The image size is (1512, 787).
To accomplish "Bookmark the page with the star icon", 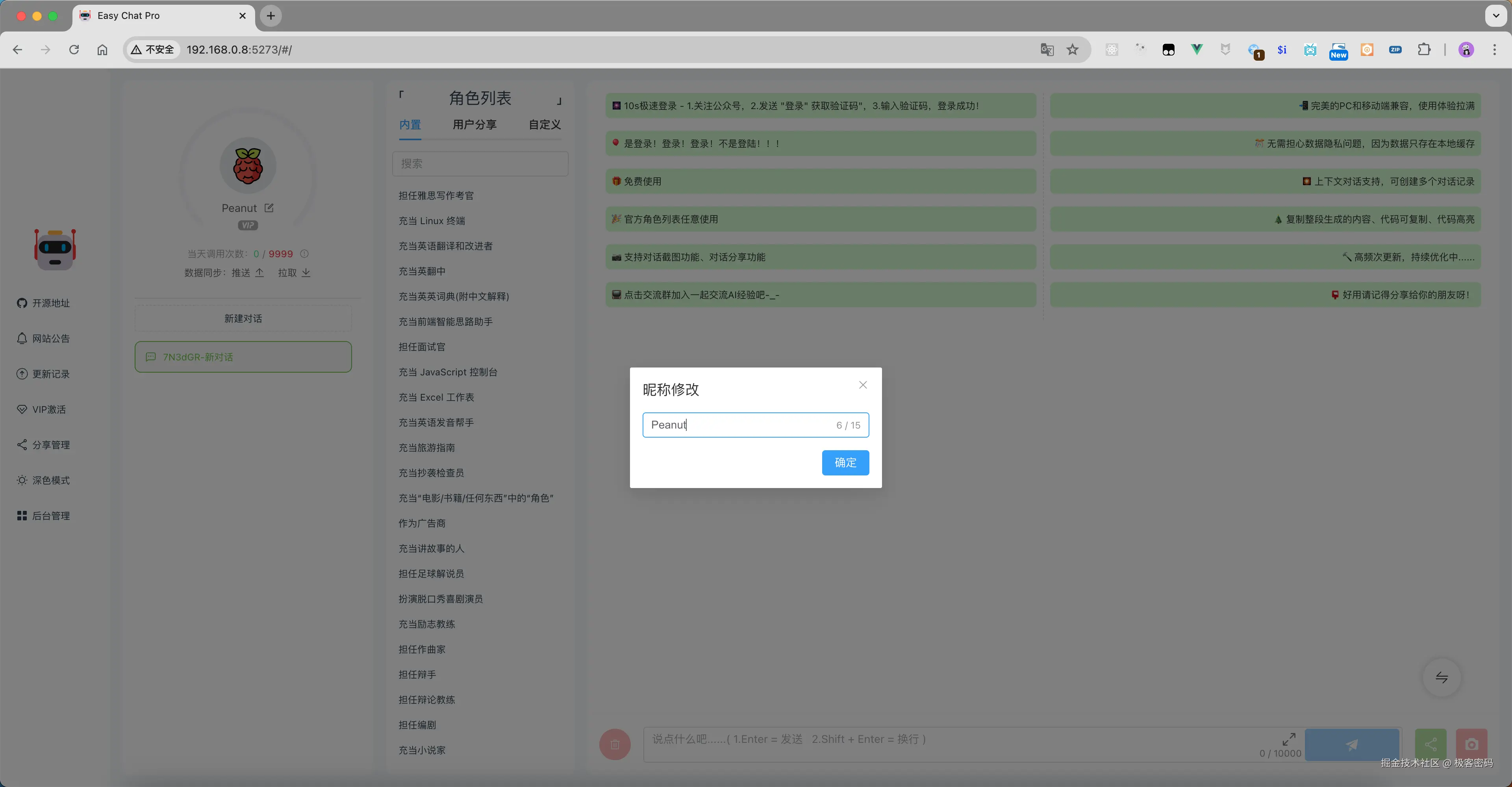I will (1072, 49).
